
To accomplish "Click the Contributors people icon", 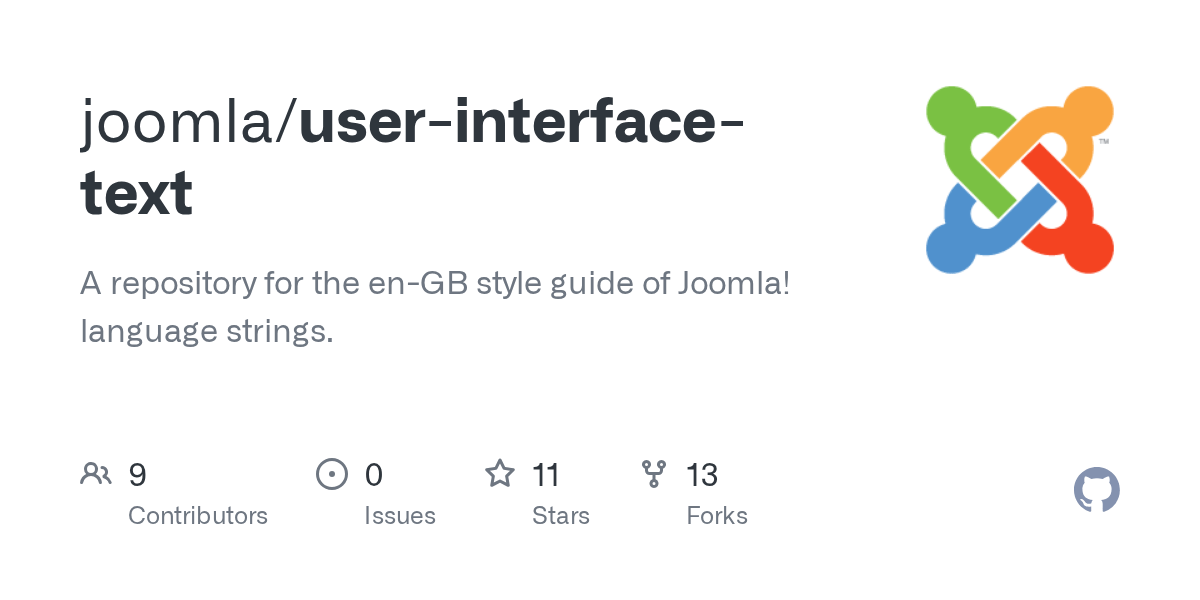I will [96, 473].
